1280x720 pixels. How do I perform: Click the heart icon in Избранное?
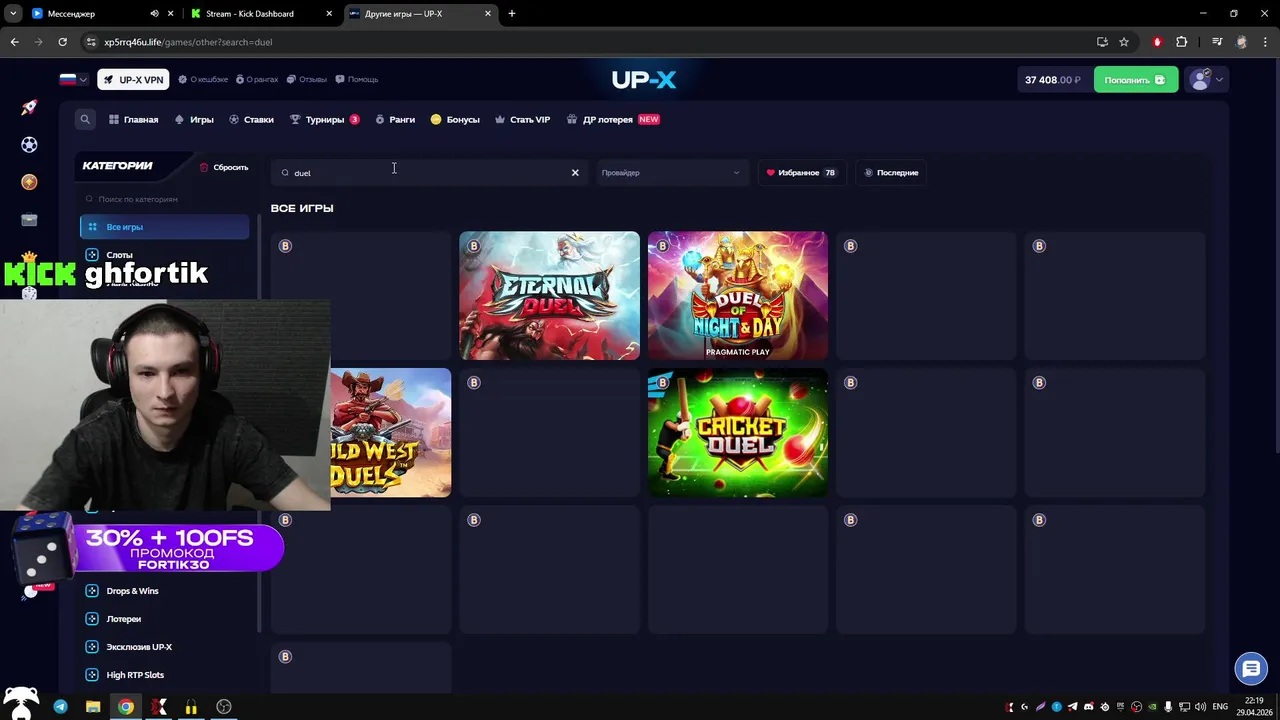pyautogui.click(x=771, y=173)
